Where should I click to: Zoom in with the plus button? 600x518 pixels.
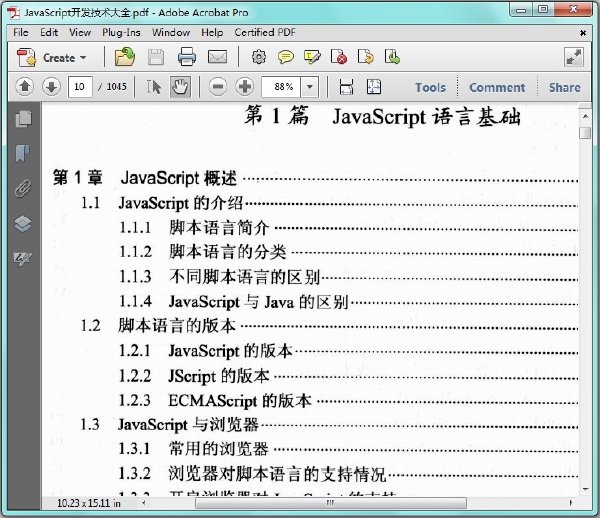(x=245, y=87)
